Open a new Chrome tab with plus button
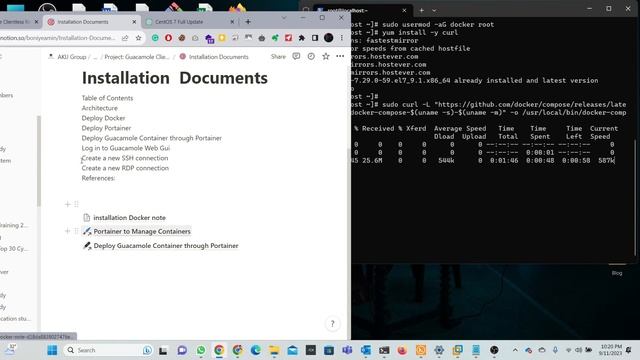This screenshot has width=640, height=360. click(248, 22)
